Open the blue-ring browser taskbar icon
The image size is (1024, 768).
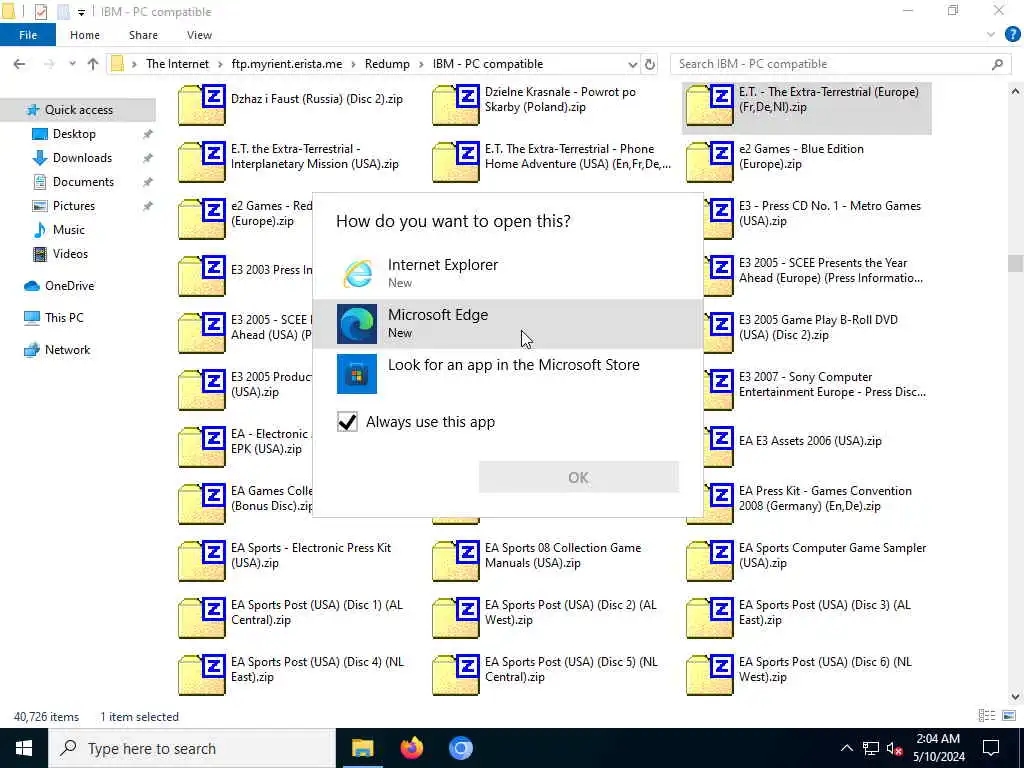click(x=460, y=748)
